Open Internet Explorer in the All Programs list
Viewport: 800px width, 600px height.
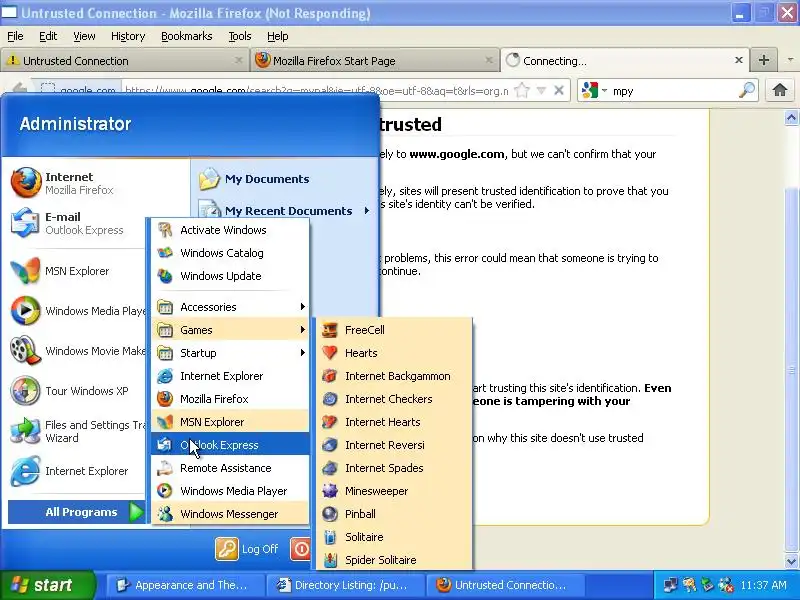[x=230, y=376]
